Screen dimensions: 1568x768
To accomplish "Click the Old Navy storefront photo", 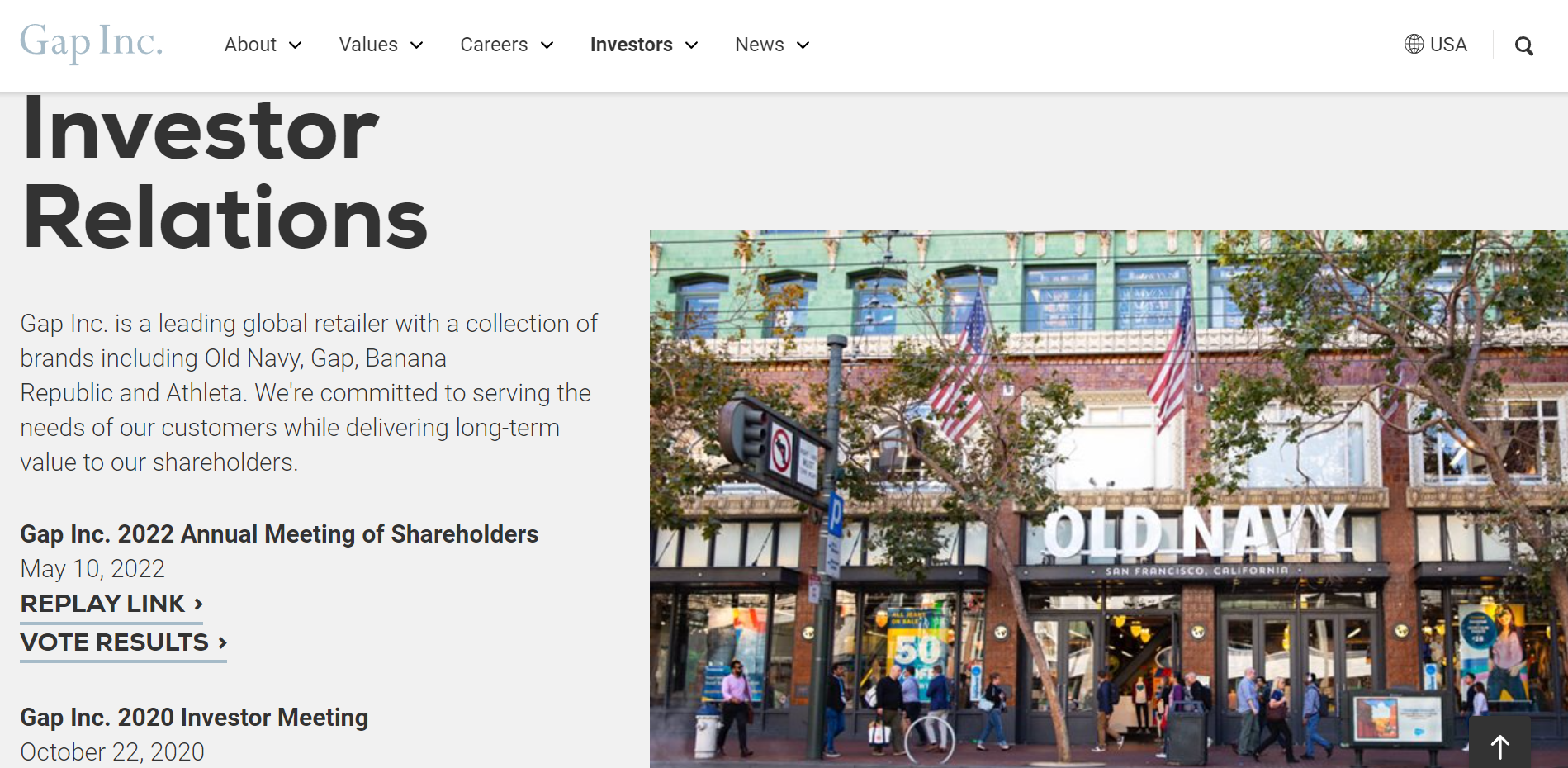I will point(1108,499).
